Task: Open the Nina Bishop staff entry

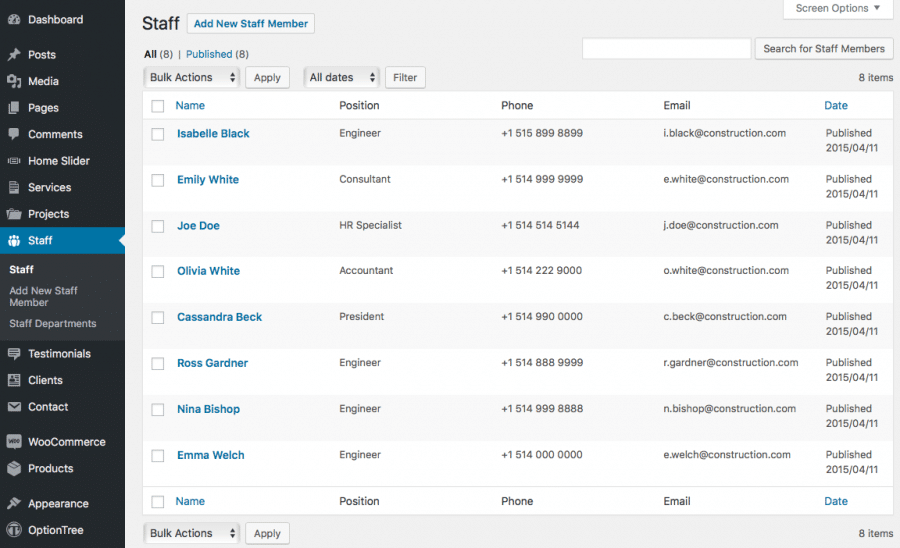Action: (208, 409)
